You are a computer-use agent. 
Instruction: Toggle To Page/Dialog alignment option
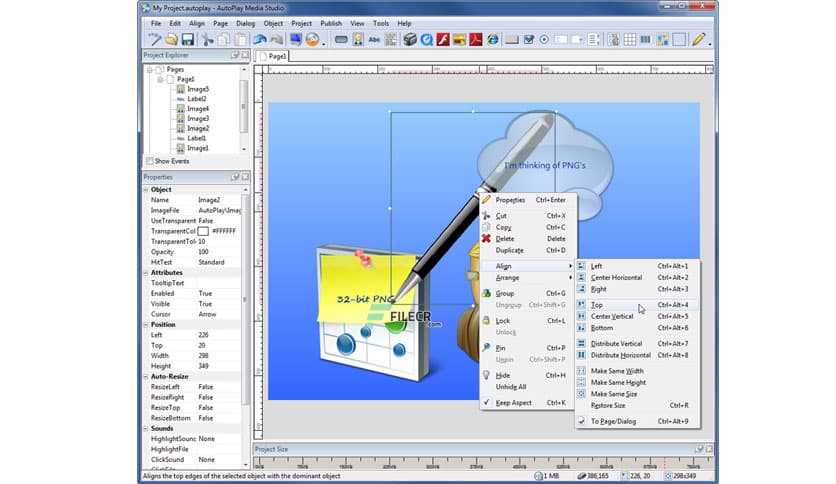pyautogui.click(x=638, y=421)
